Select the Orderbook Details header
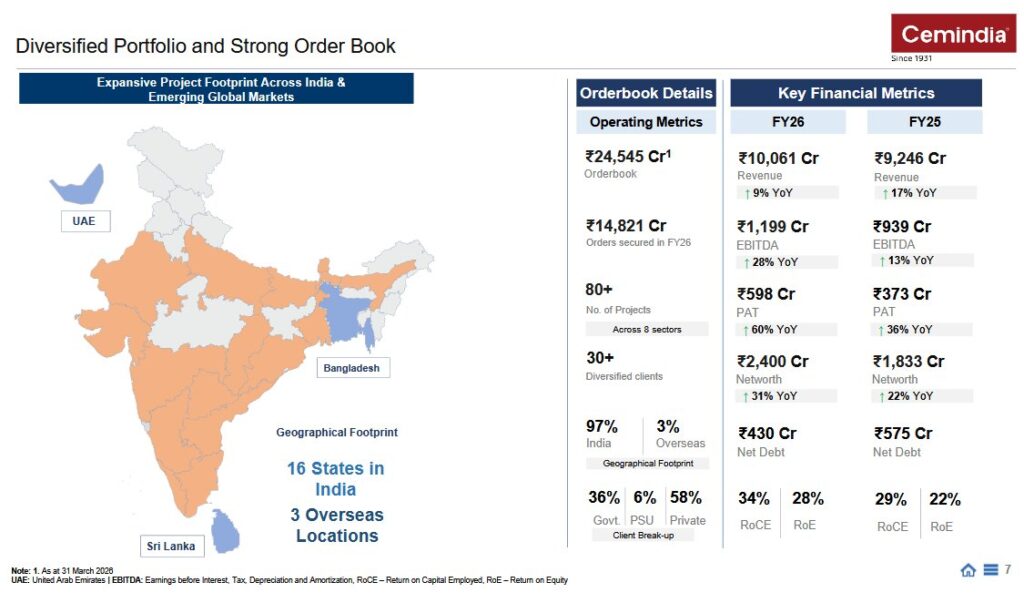Screen dimensions: 1024x603 (646, 93)
